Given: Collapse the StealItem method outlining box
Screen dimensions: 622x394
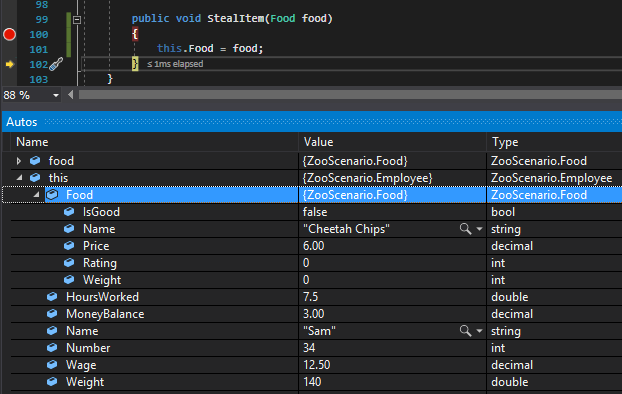Looking at the screenshot, I should [77, 19].
